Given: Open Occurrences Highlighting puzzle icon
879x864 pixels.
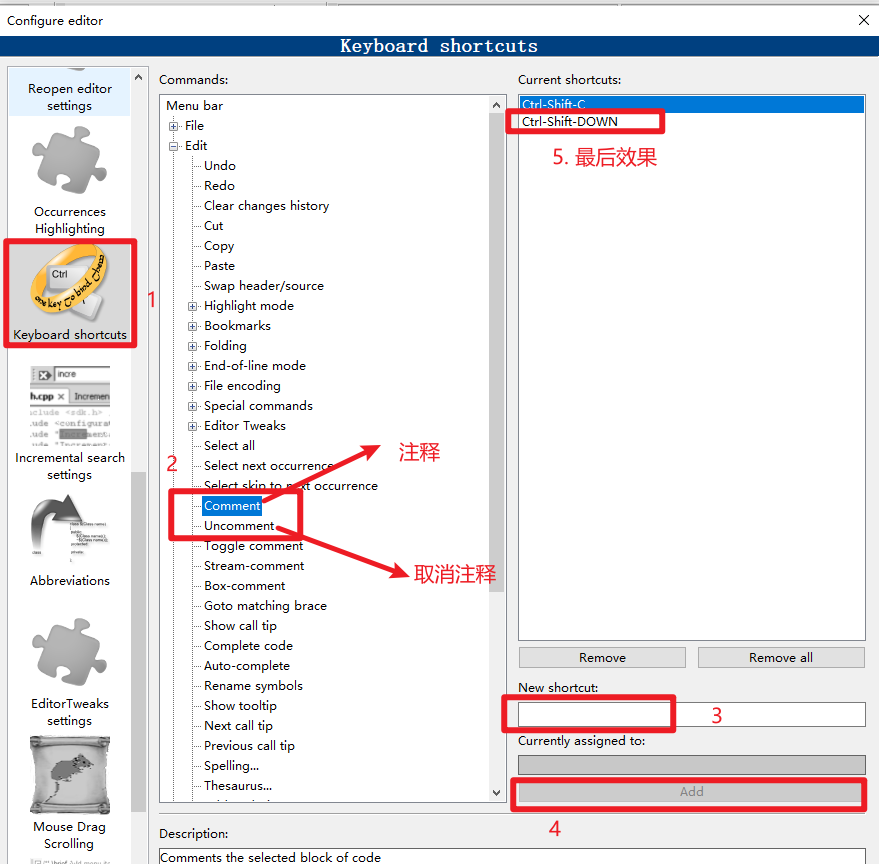Looking at the screenshot, I should coord(69,160).
